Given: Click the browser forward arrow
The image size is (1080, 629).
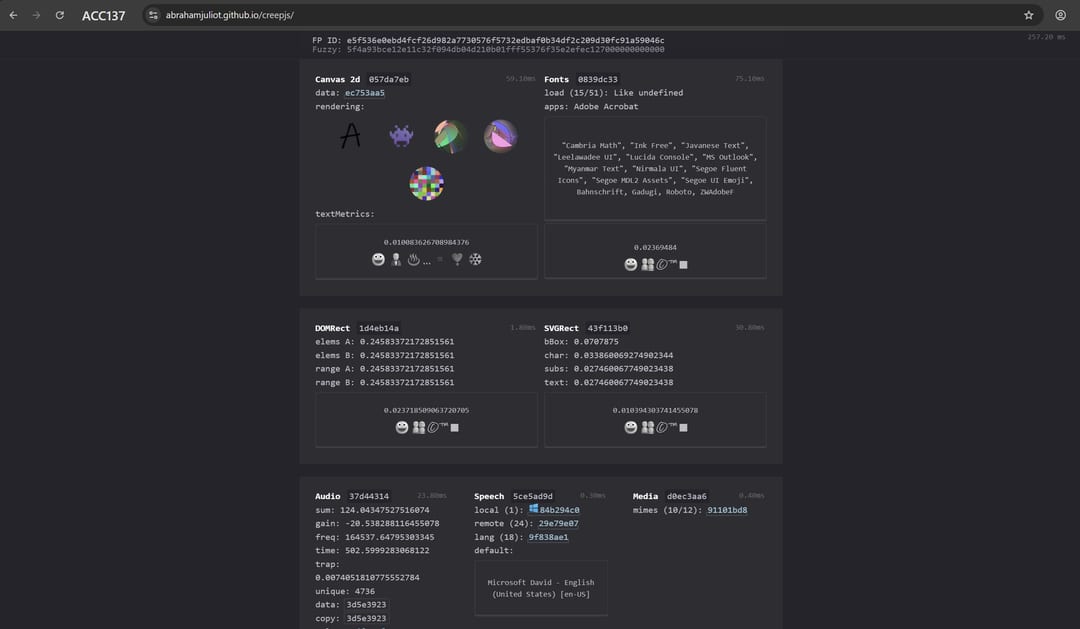Looking at the screenshot, I should tap(37, 15).
